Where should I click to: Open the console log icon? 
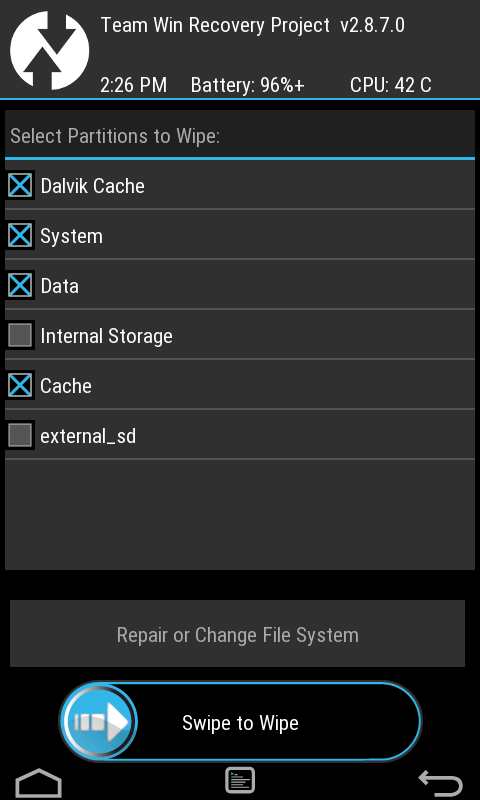(x=240, y=780)
